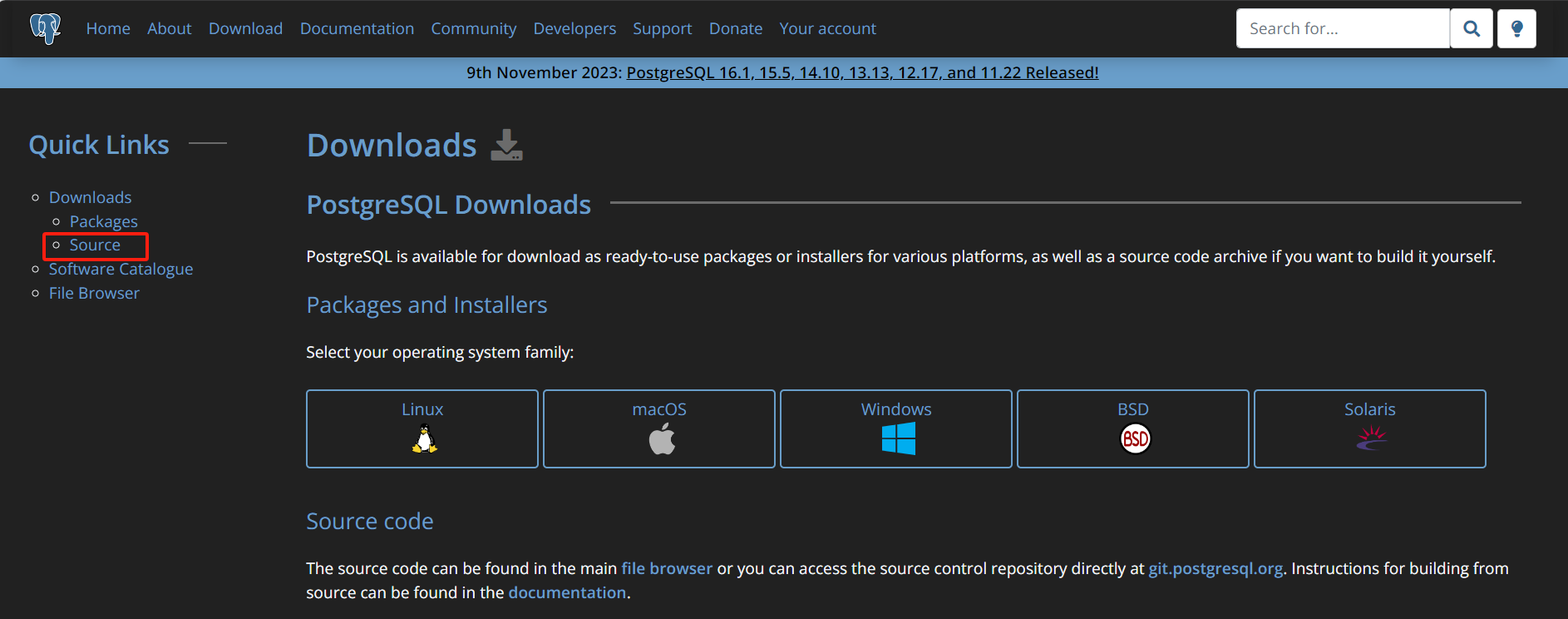Select the Solaris text label
The image size is (1568, 619).
1370,409
